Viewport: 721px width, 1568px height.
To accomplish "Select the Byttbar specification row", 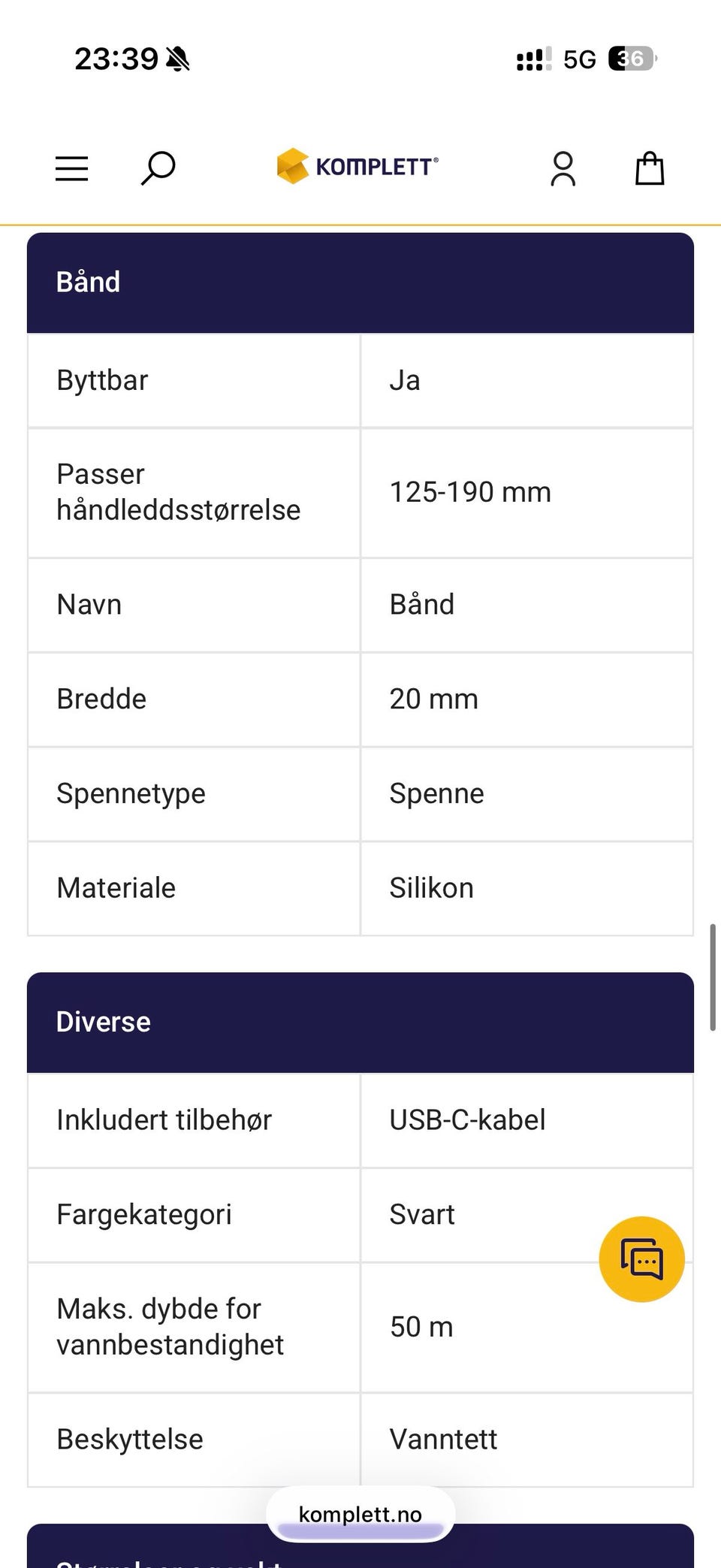I will point(225,380).
